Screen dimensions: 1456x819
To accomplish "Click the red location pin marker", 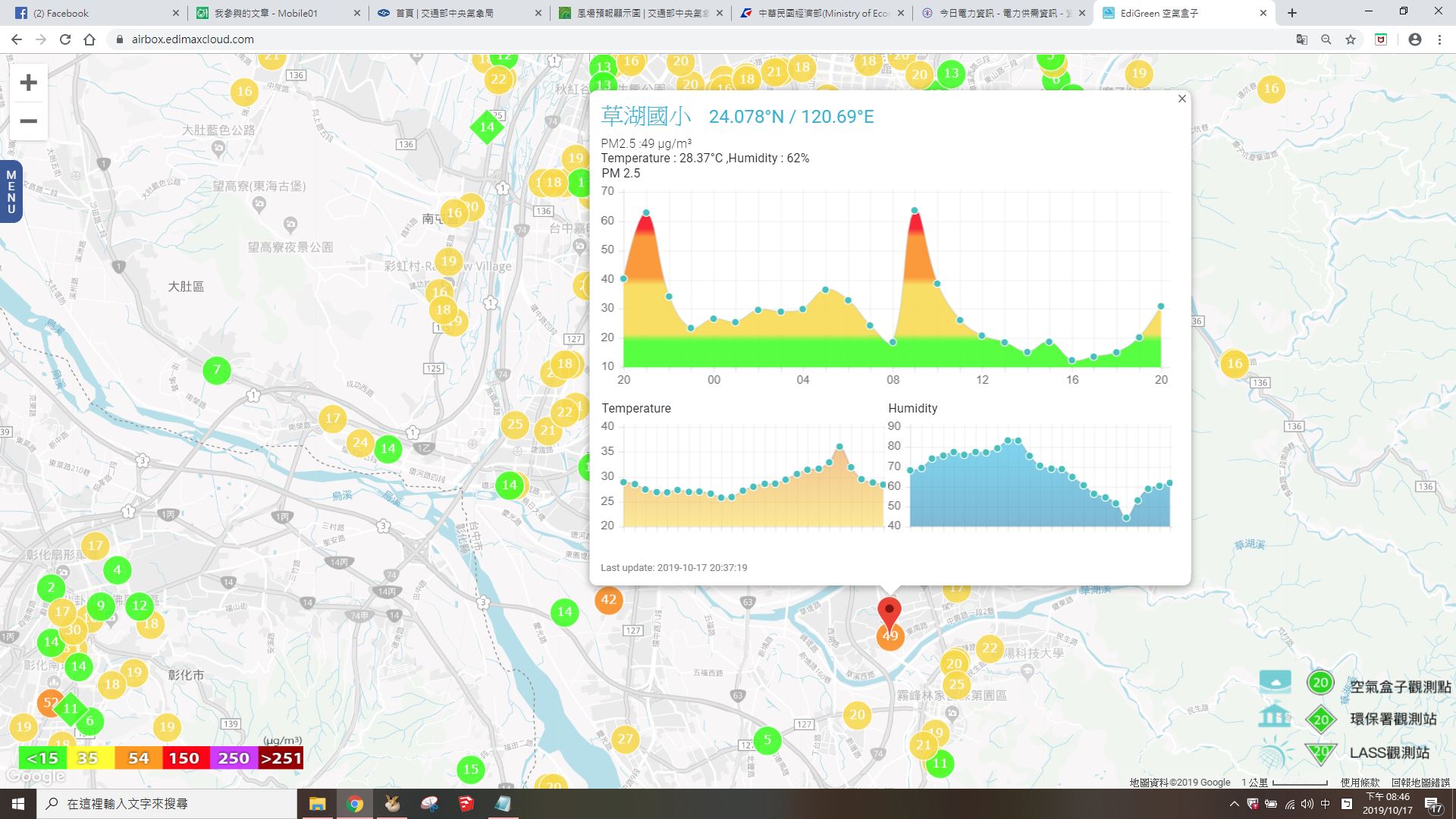I will 890,611.
